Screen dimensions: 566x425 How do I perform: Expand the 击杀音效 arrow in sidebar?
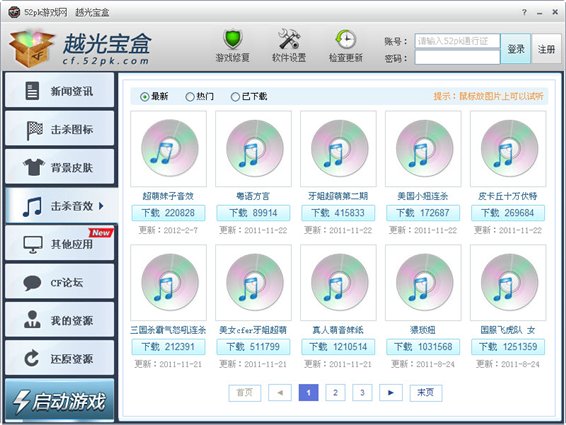click(x=101, y=206)
